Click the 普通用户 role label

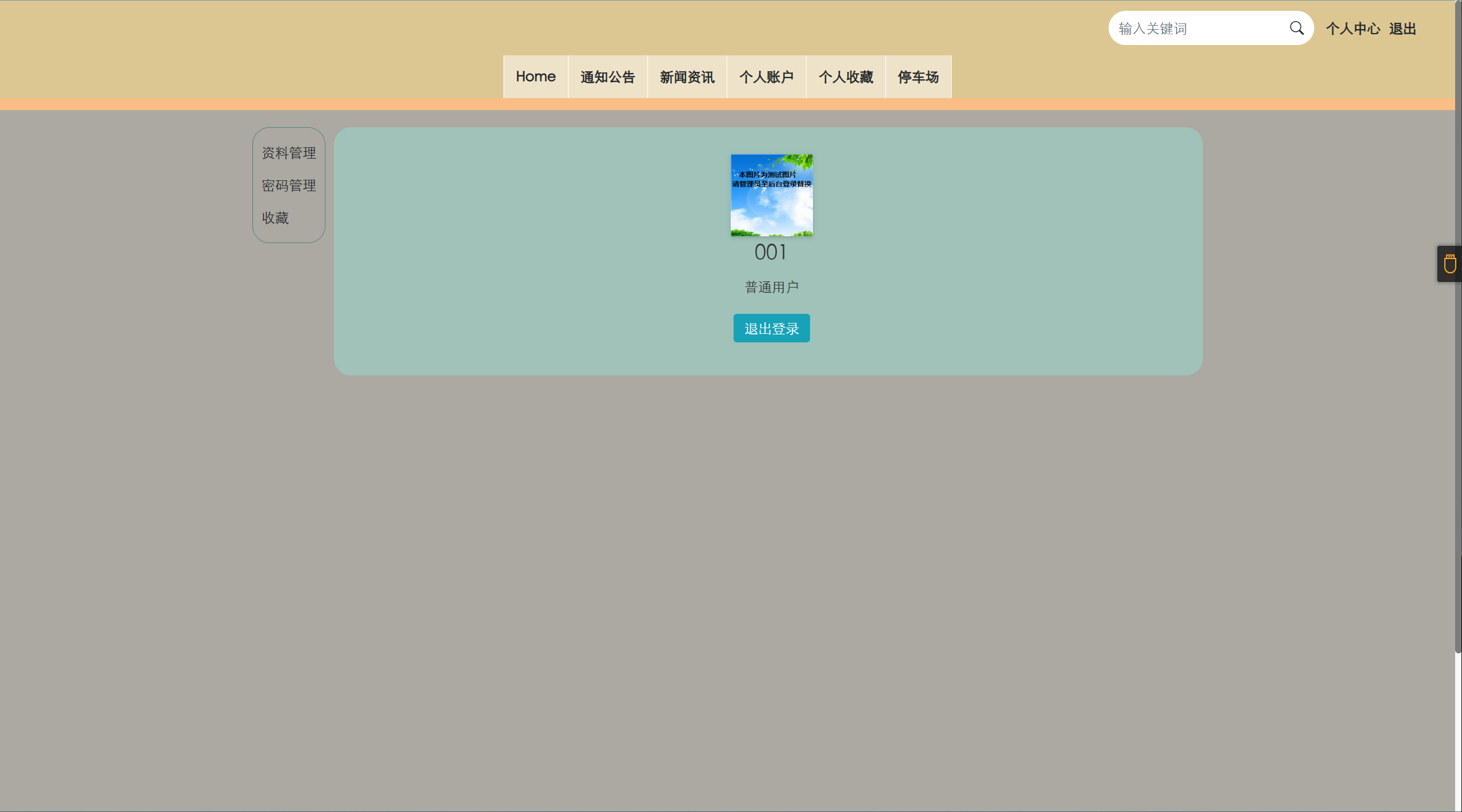click(x=771, y=287)
